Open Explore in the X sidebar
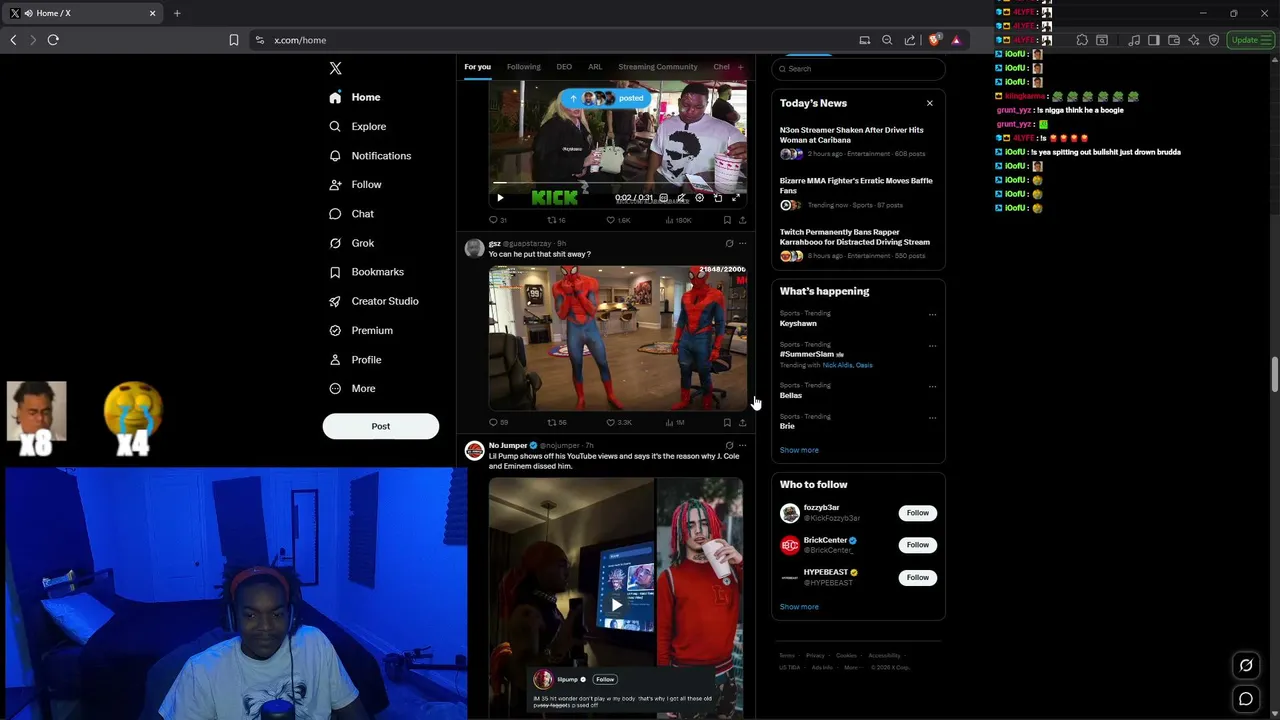The height and width of the screenshot is (720, 1280). (357, 126)
